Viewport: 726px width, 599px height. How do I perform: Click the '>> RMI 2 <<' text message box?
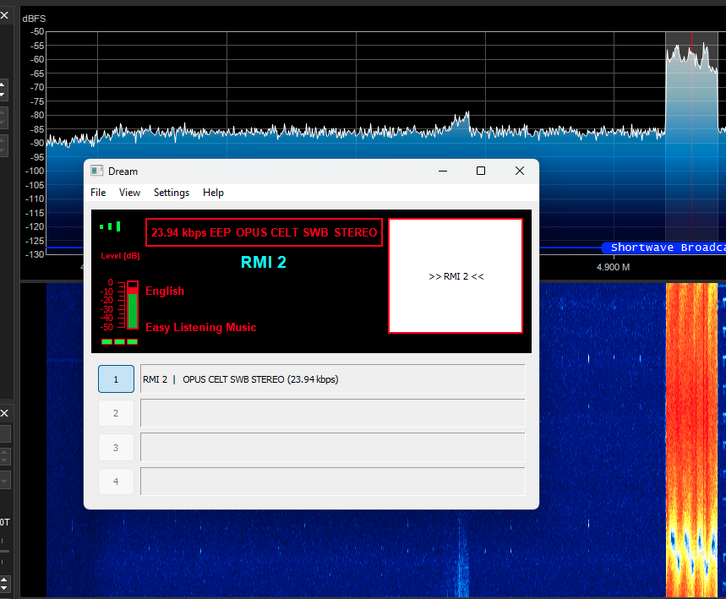[456, 276]
